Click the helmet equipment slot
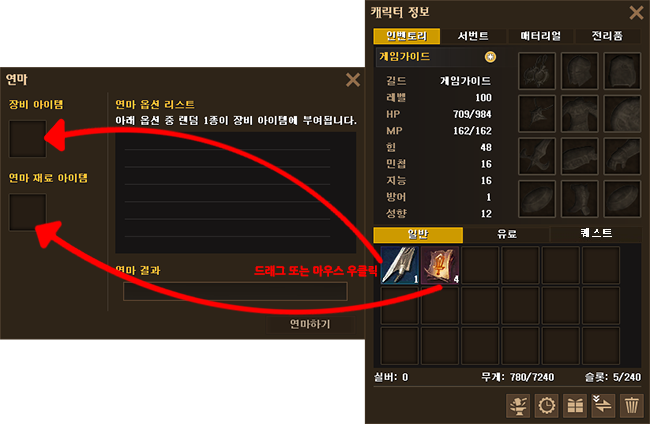This screenshot has height=424, width=650. coord(579,71)
